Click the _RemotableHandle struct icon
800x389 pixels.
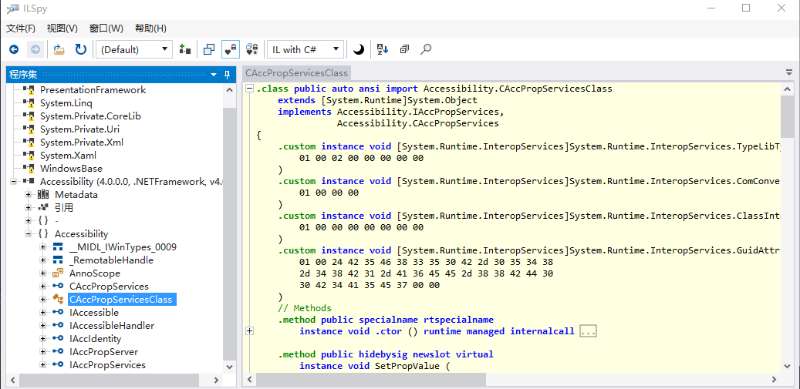(58, 260)
